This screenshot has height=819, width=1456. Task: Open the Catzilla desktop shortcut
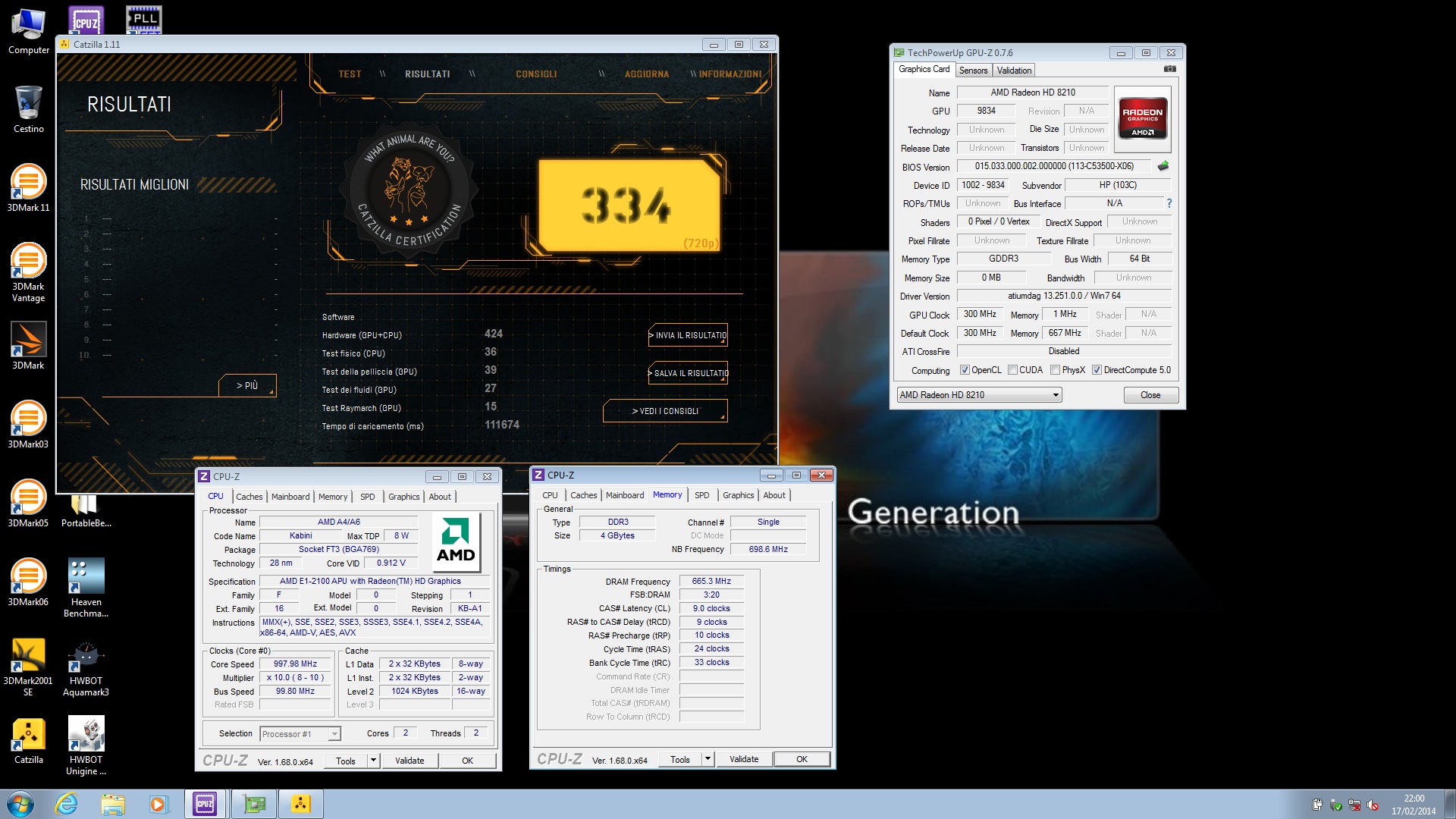tap(29, 740)
